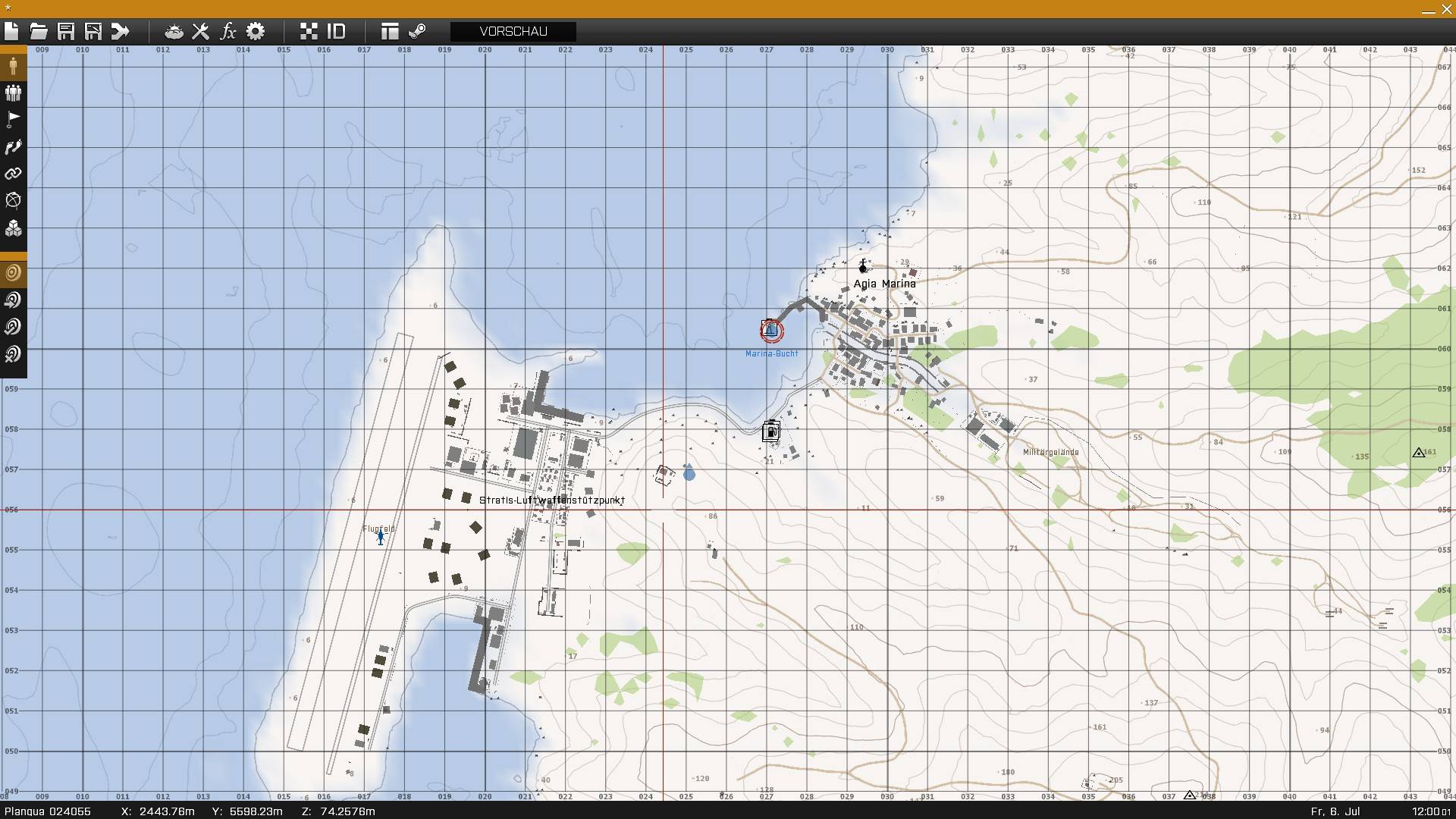Viewport: 1456px width, 819px height.
Task: Click the Marina-Bucht boat marker
Action: click(771, 331)
